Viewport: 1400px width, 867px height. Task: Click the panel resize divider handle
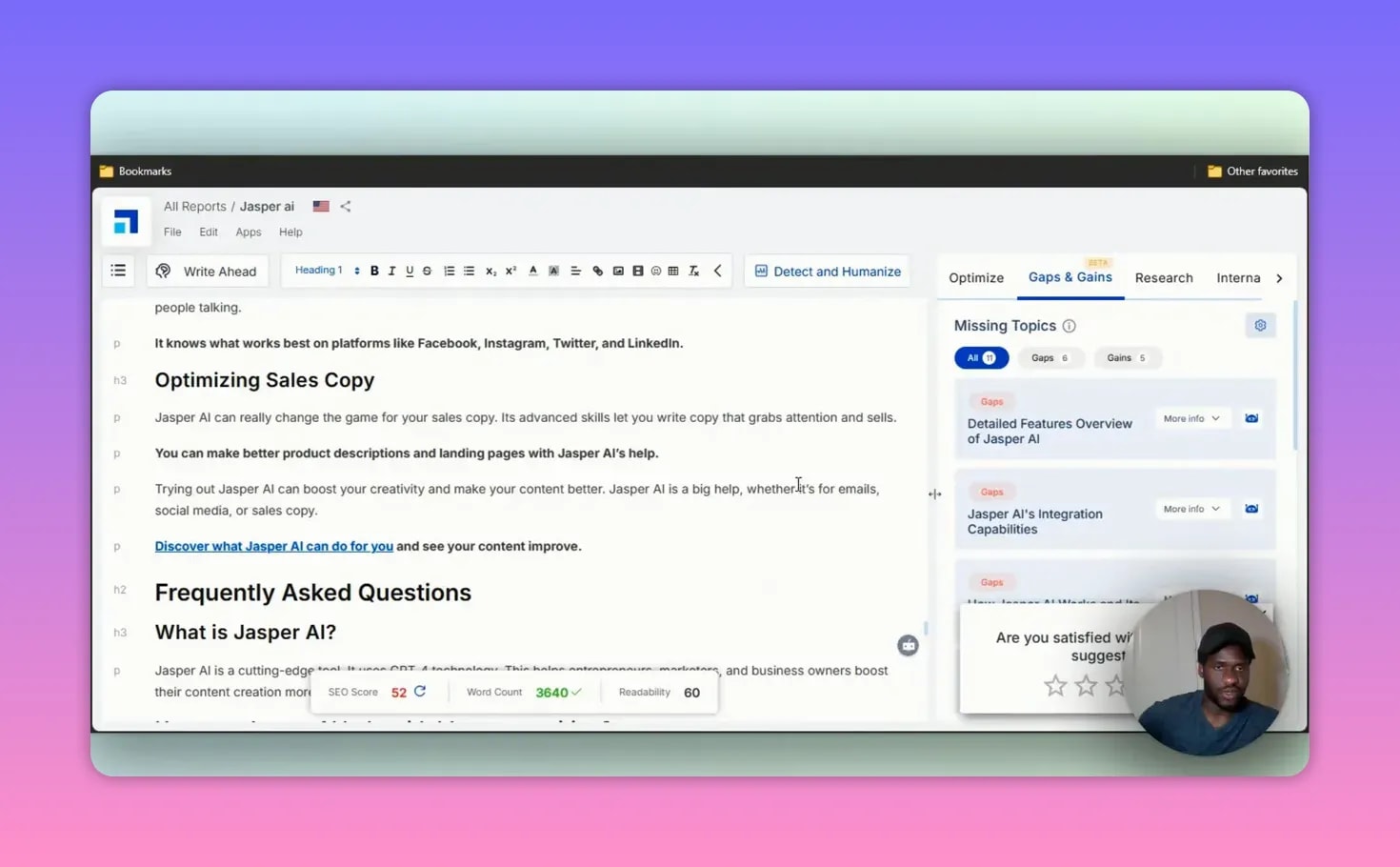(934, 494)
